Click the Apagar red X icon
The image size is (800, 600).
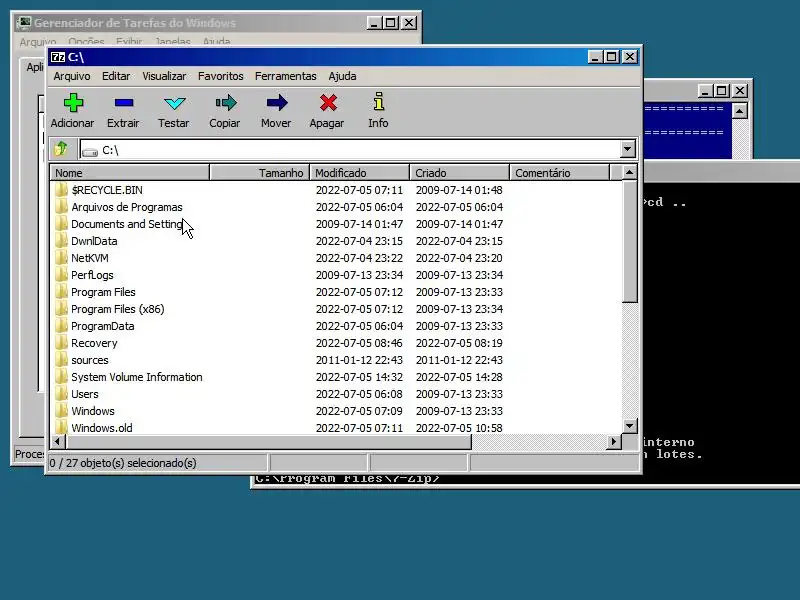[x=328, y=103]
